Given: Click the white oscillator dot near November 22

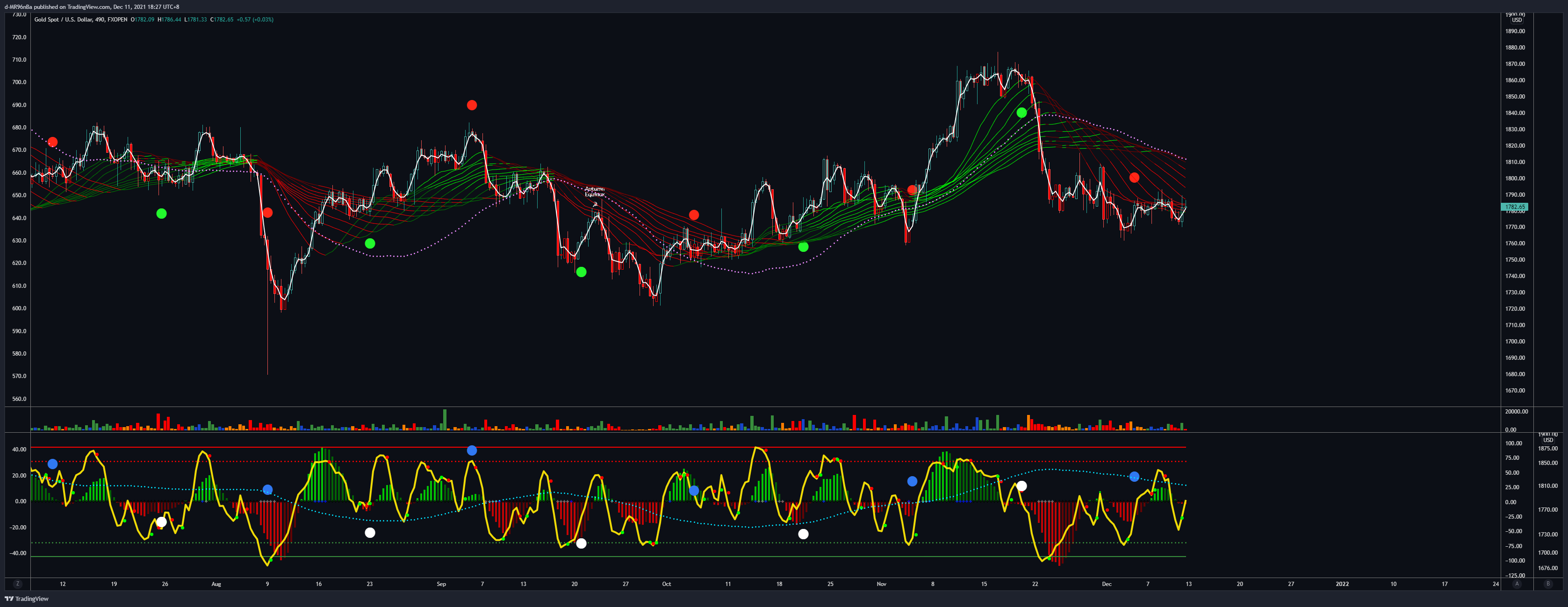Looking at the screenshot, I should coord(1021,486).
